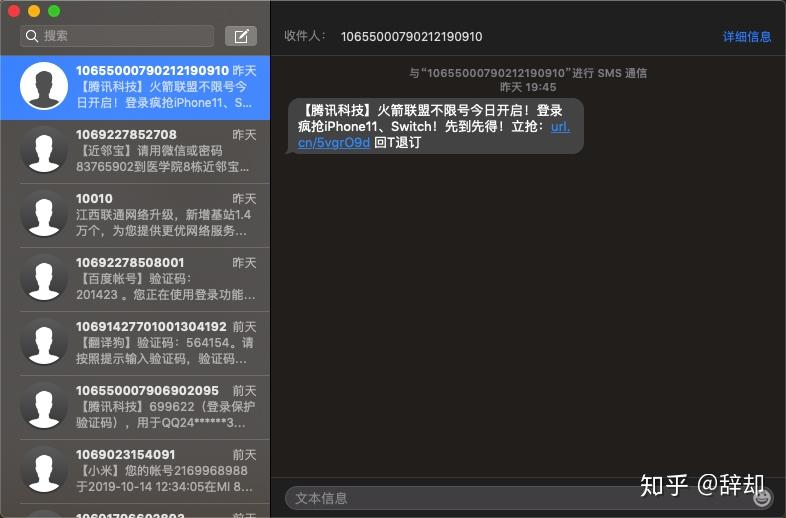Click 小米 您的帐号 preview text

pyautogui.click(x=164, y=479)
